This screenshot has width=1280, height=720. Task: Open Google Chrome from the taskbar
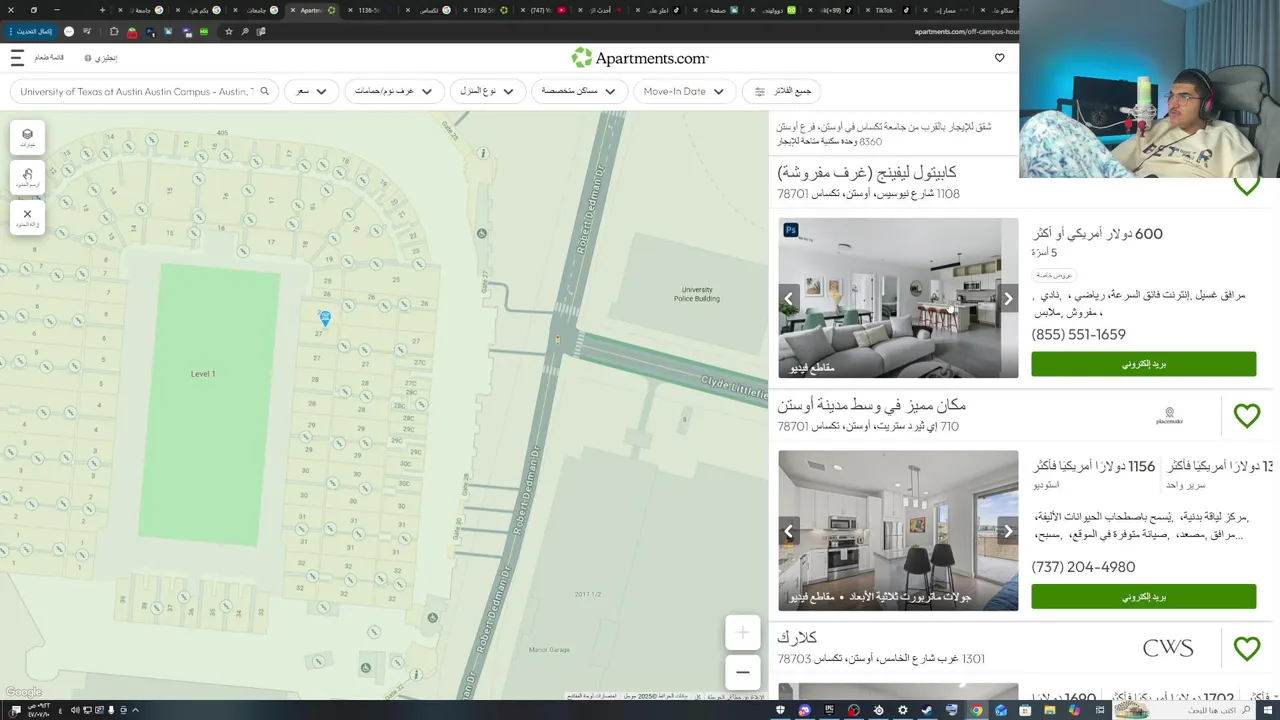[976, 710]
